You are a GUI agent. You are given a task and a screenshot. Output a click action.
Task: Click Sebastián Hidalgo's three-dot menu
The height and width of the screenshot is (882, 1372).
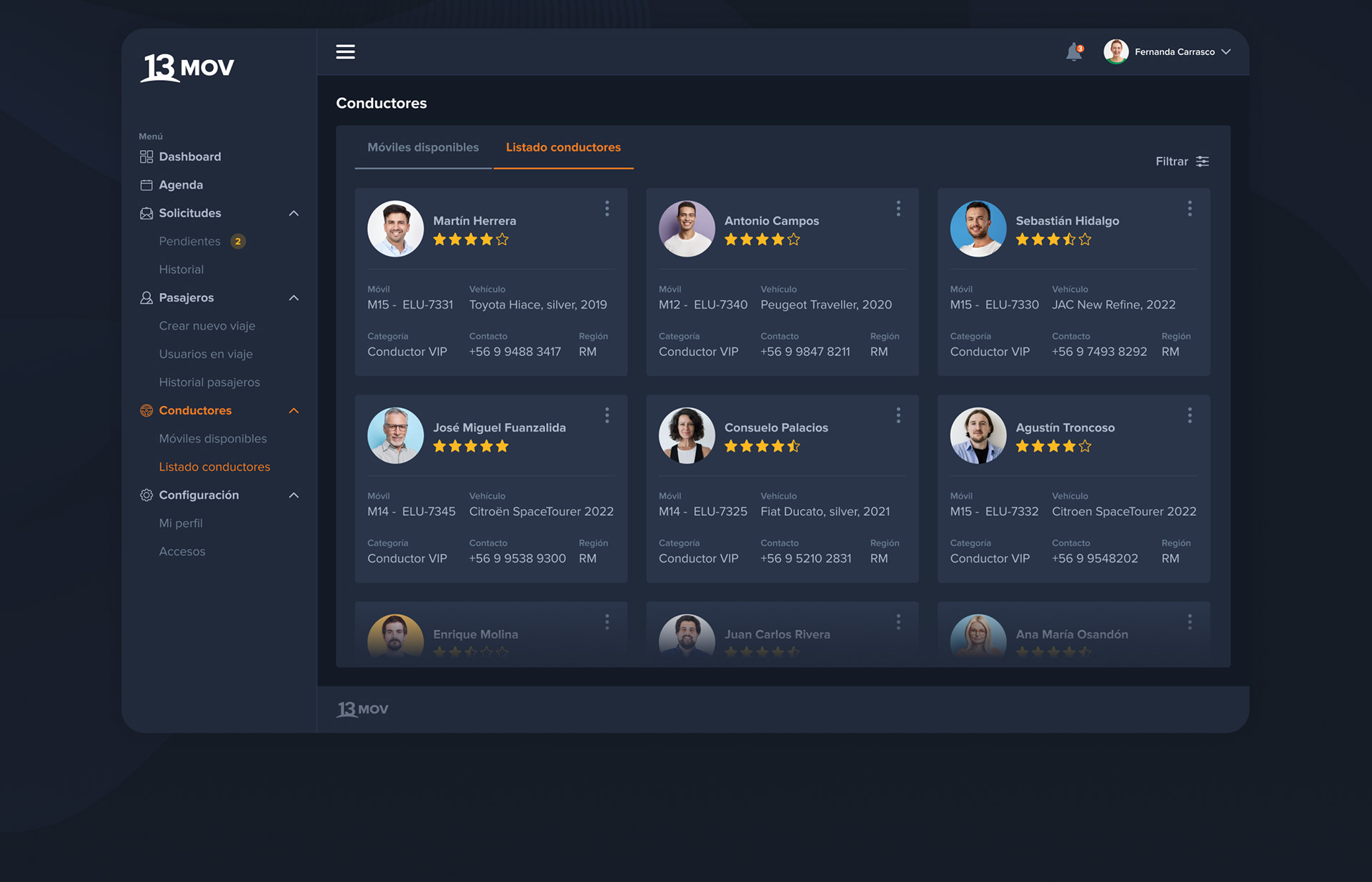pos(1190,208)
